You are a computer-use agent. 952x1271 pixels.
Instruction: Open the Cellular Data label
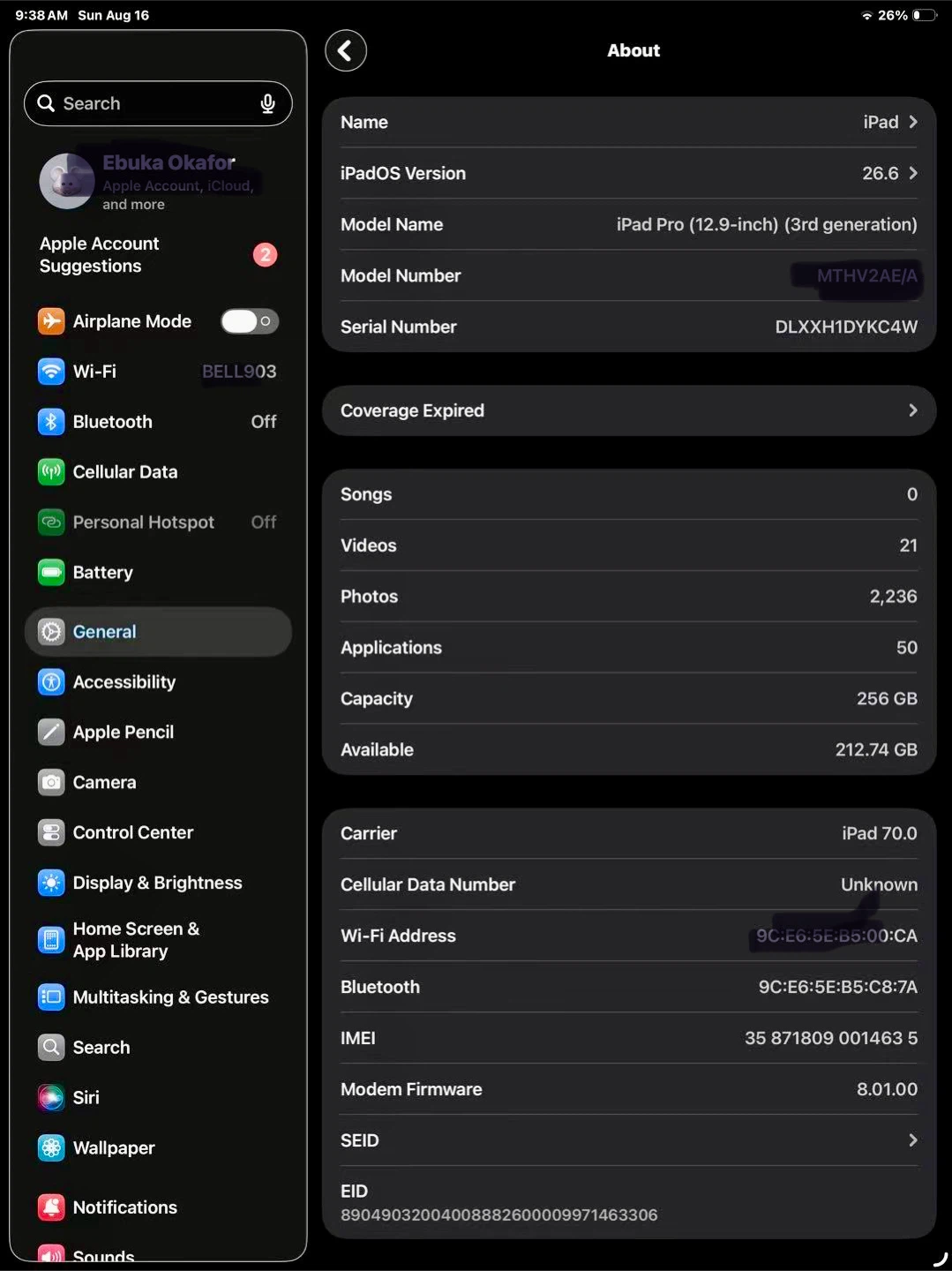point(125,472)
